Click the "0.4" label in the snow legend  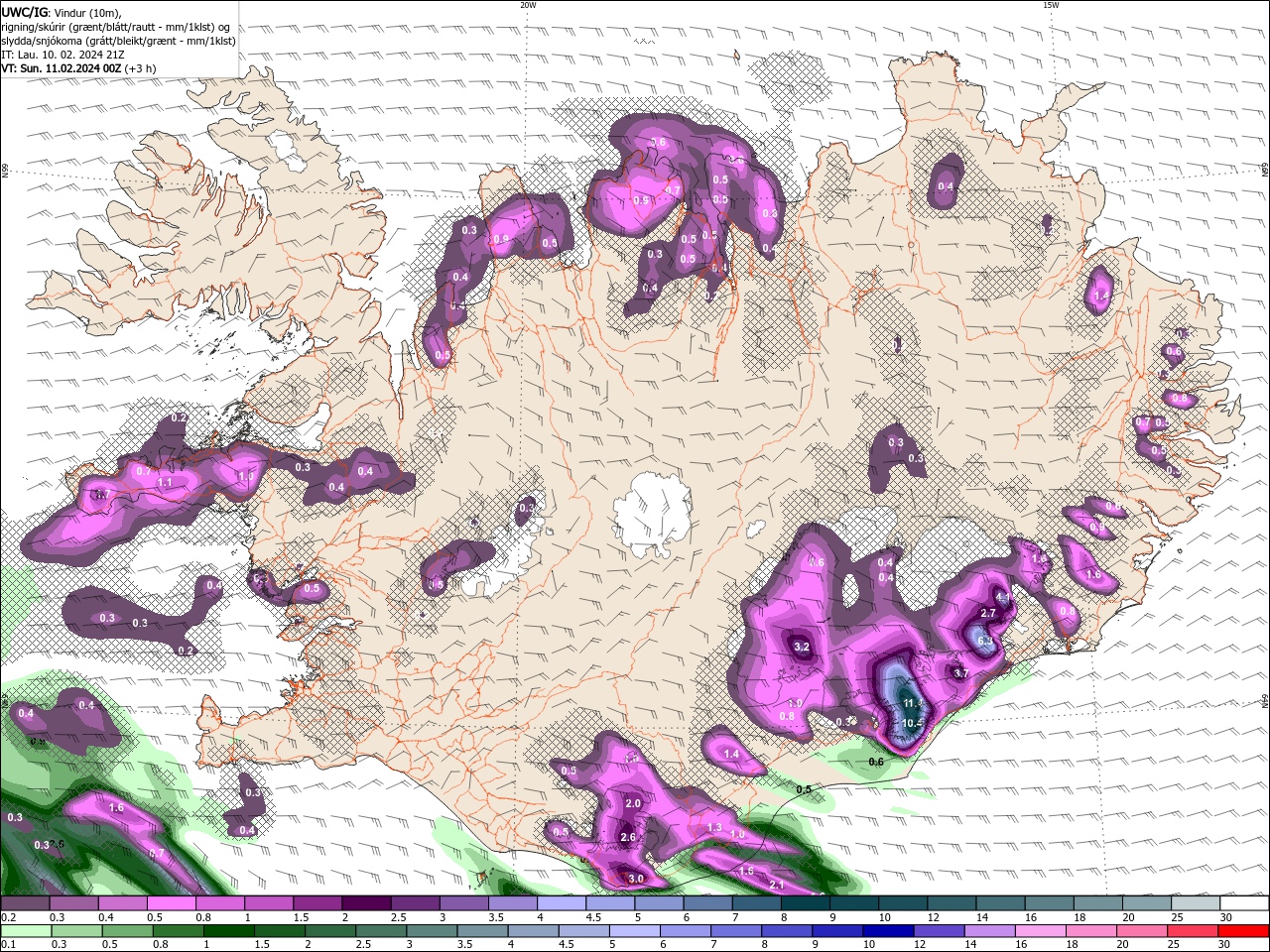coord(105,917)
